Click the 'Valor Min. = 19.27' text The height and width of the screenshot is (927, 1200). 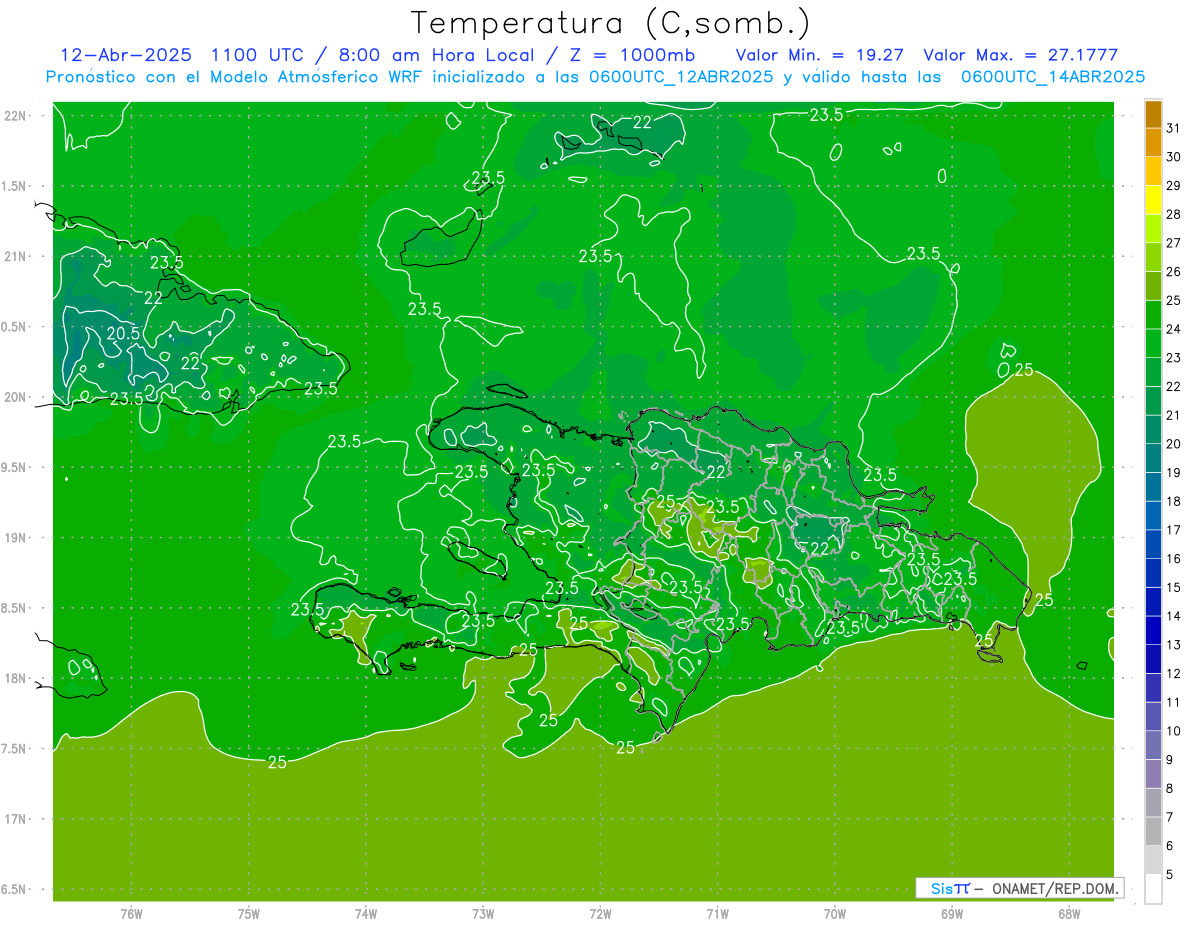(x=821, y=55)
